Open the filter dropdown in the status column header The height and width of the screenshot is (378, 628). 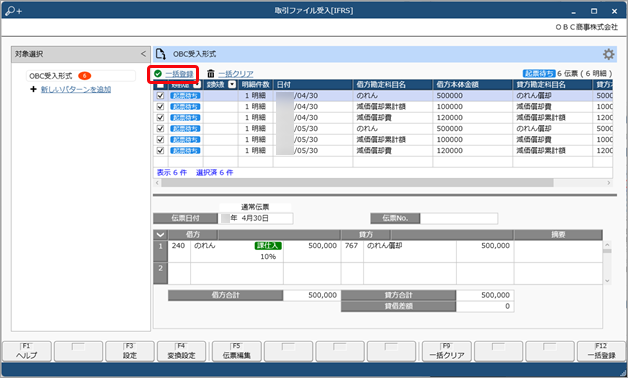(x=197, y=85)
